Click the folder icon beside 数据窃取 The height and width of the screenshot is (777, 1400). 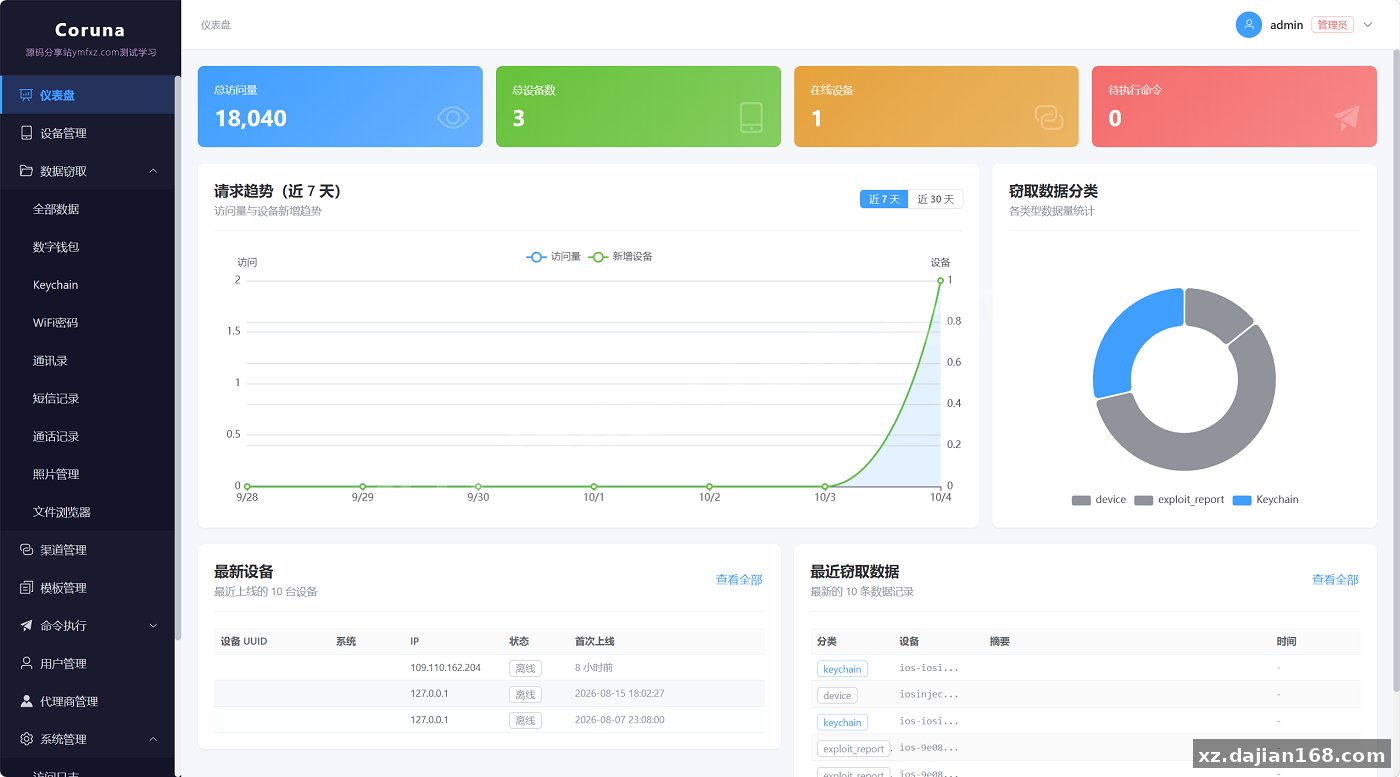(27, 171)
